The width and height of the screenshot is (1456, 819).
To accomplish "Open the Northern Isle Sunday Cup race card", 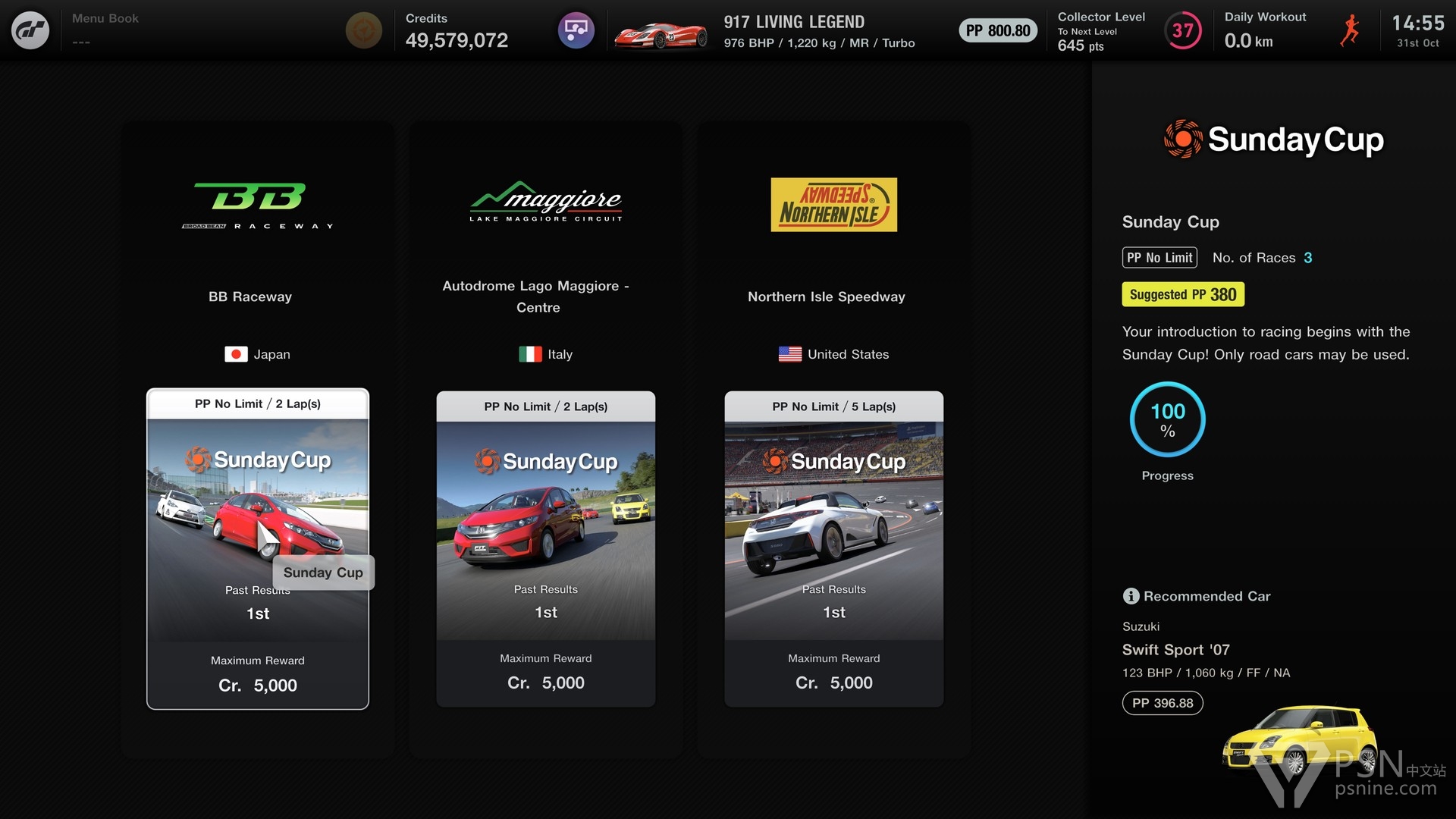I will pyautogui.click(x=834, y=549).
